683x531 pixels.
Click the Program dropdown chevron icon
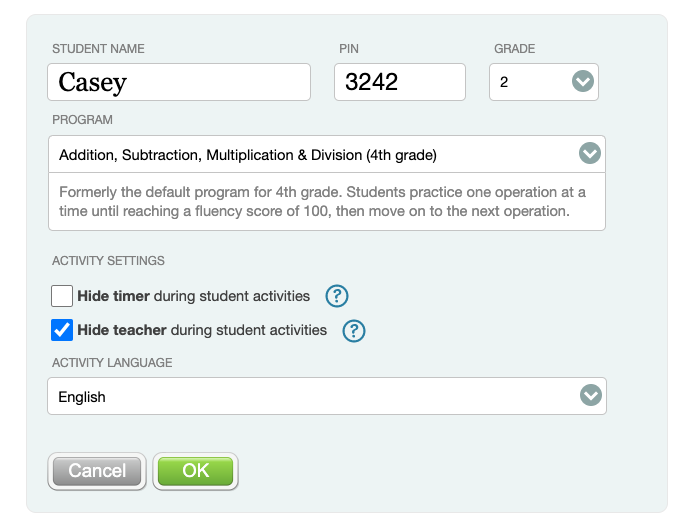[590, 154]
